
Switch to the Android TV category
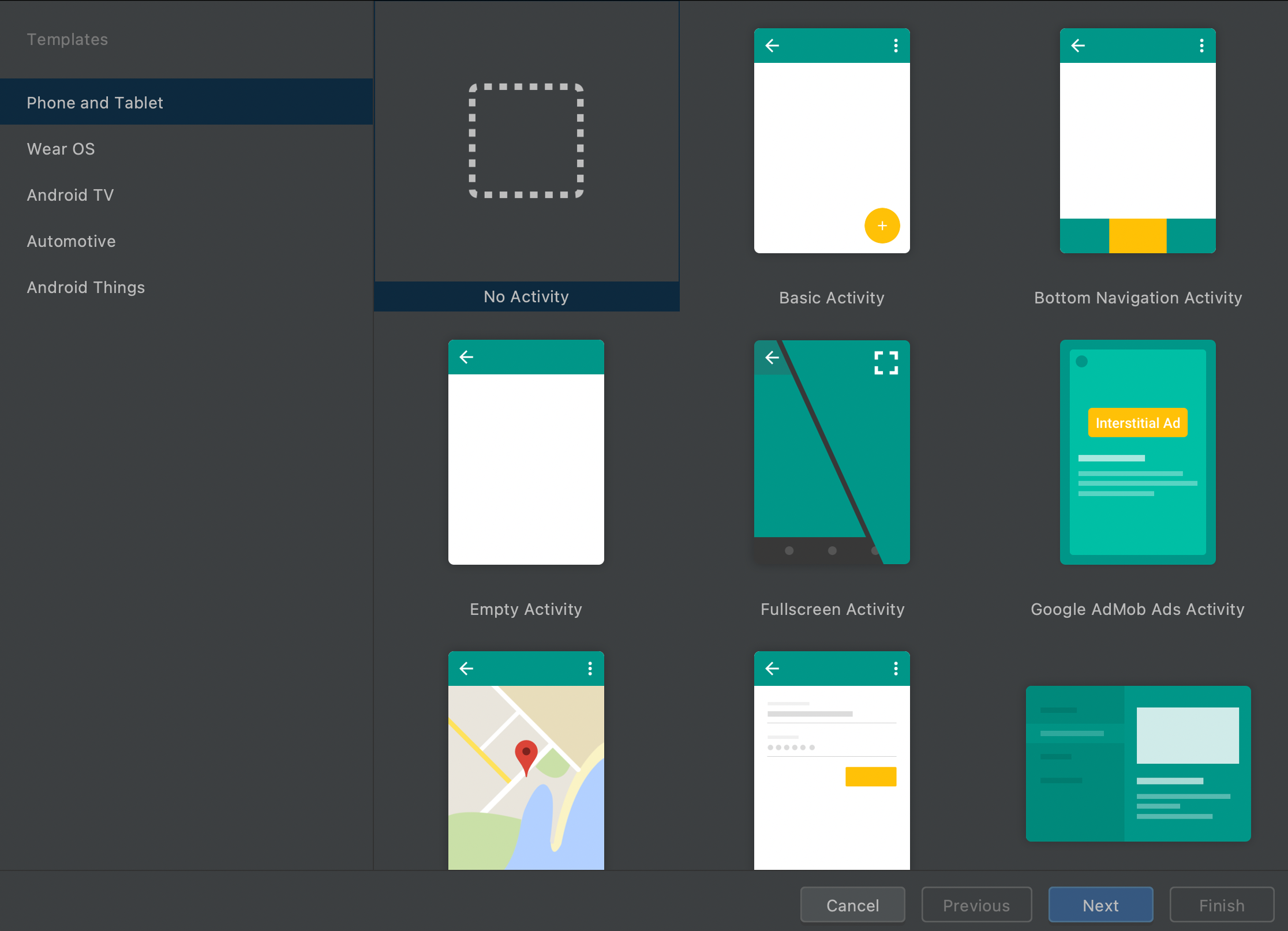pos(70,195)
